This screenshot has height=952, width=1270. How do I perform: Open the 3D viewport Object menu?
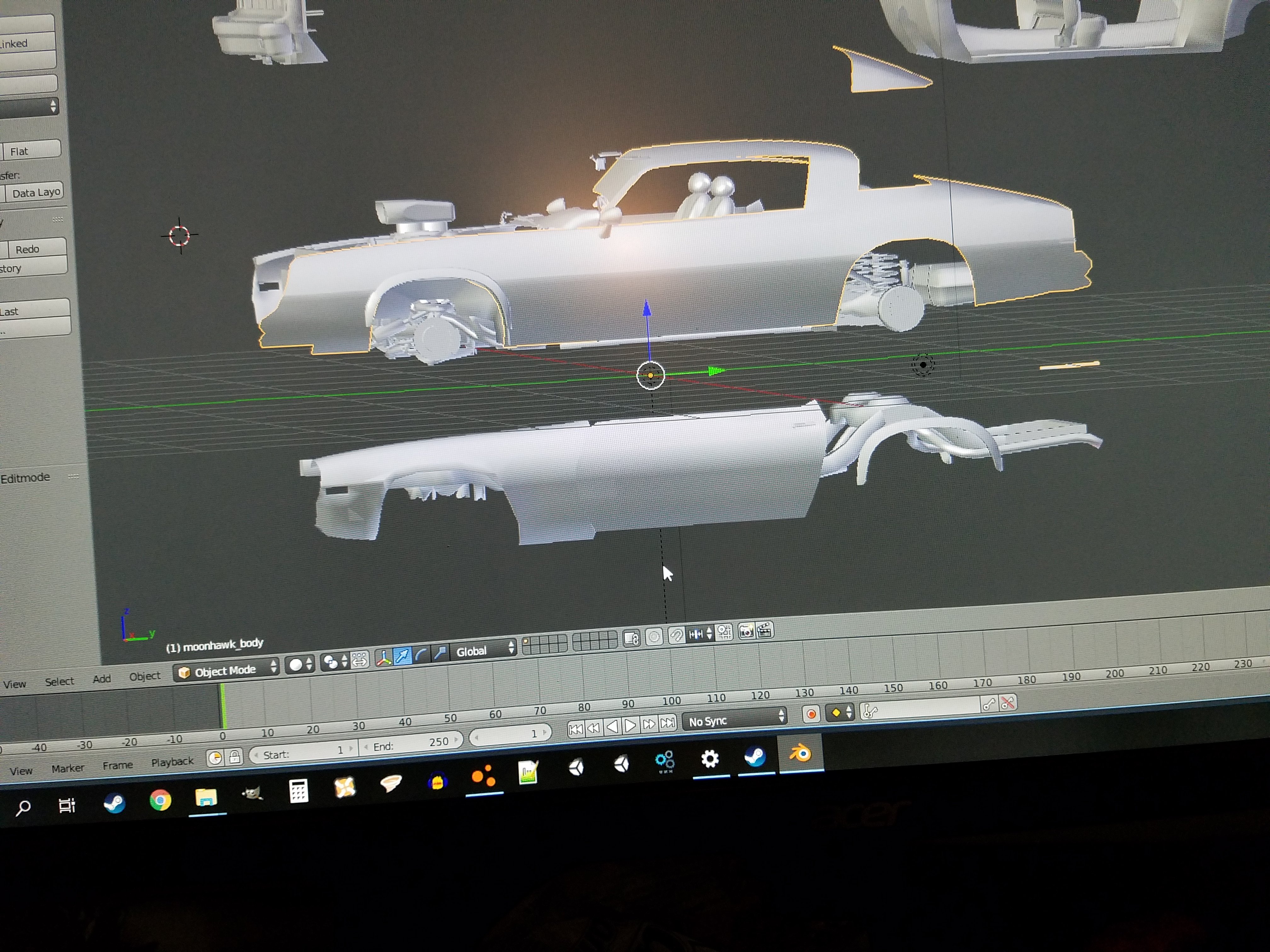point(145,676)
